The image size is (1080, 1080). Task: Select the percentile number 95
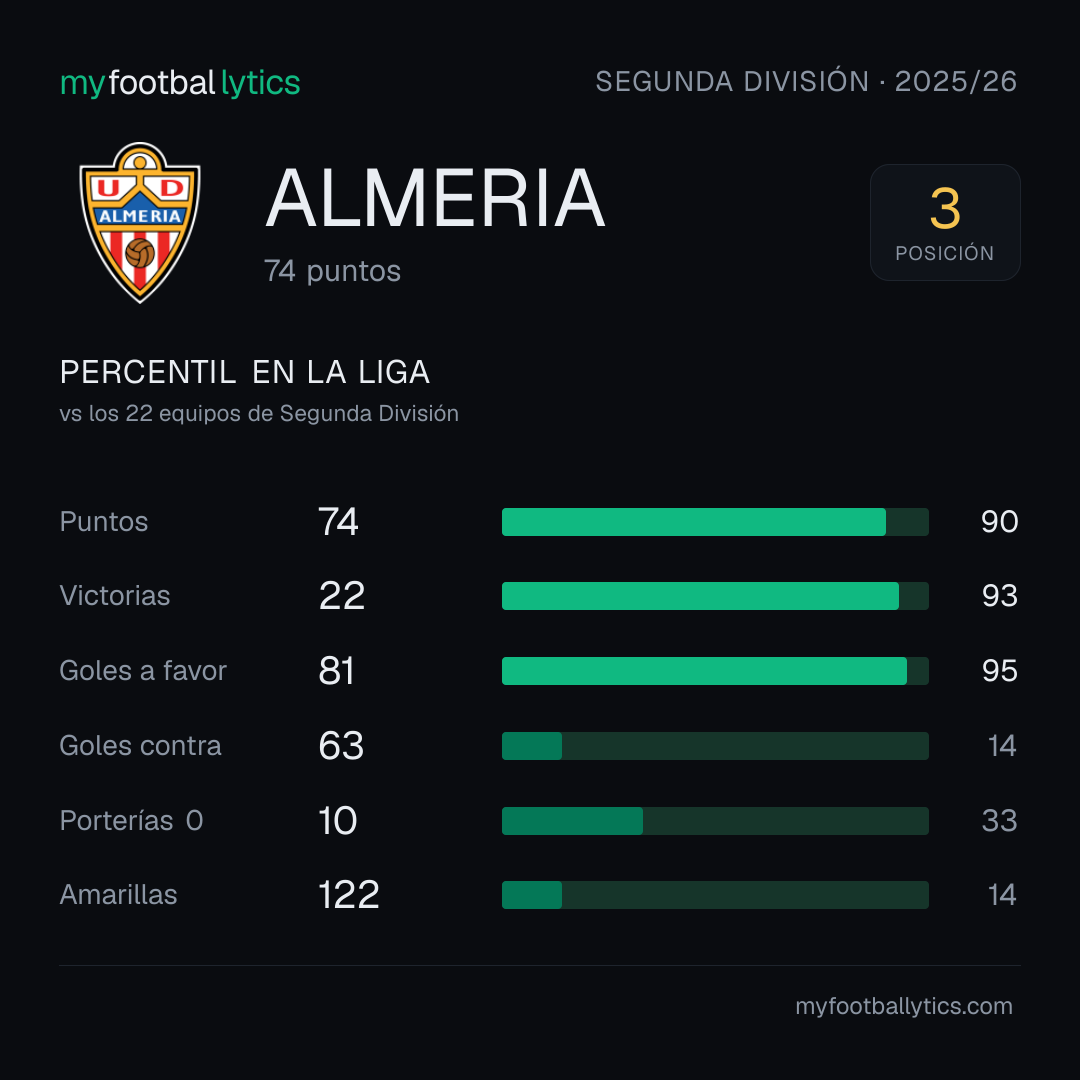click(x=999, y=671)
